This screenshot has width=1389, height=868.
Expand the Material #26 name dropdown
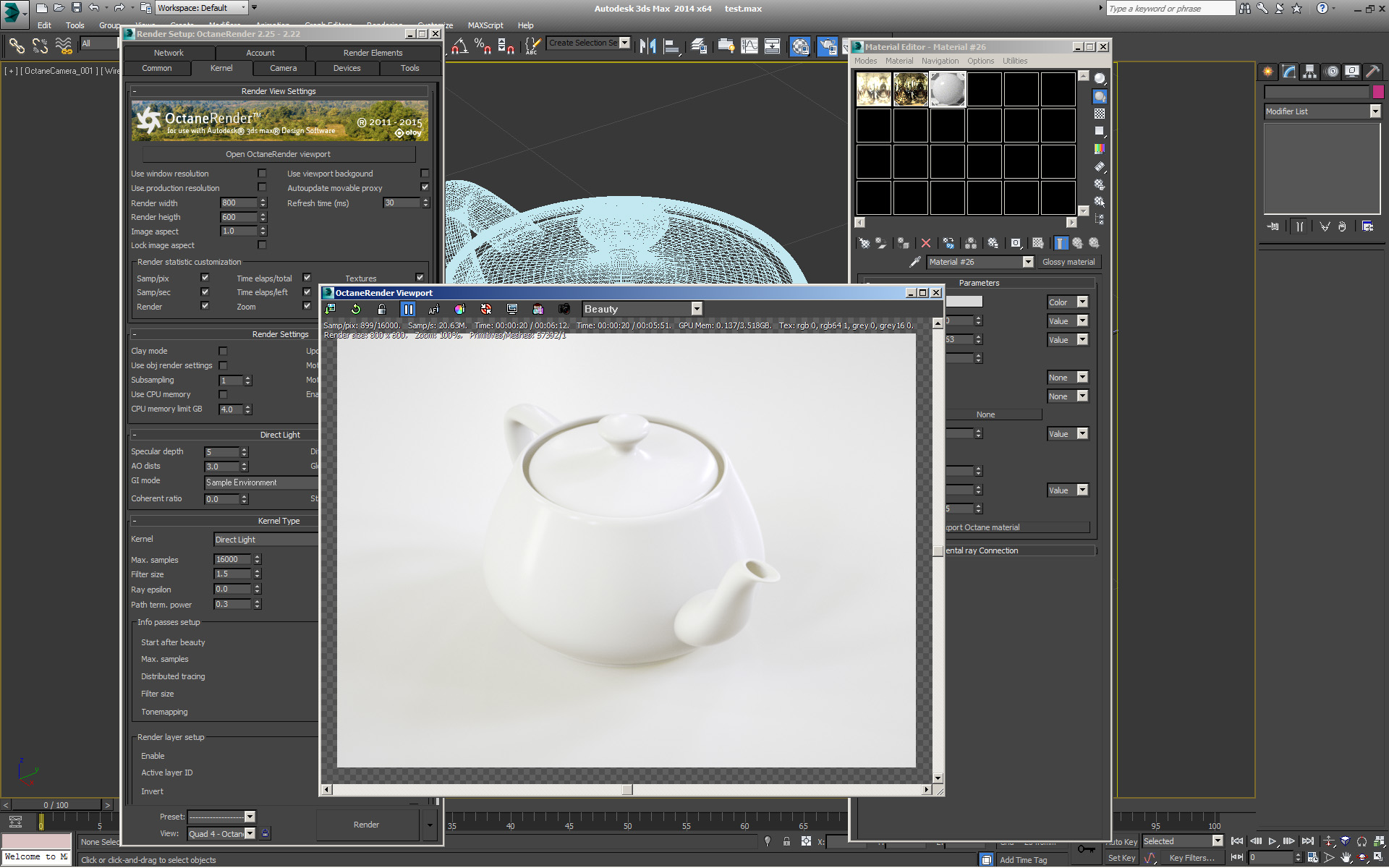click(x=1027, y=263)
